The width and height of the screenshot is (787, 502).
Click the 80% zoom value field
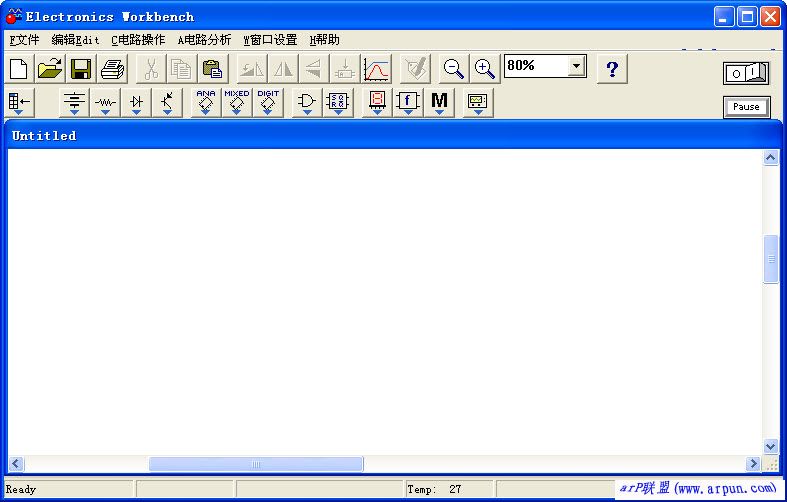(x=536, y=66)
